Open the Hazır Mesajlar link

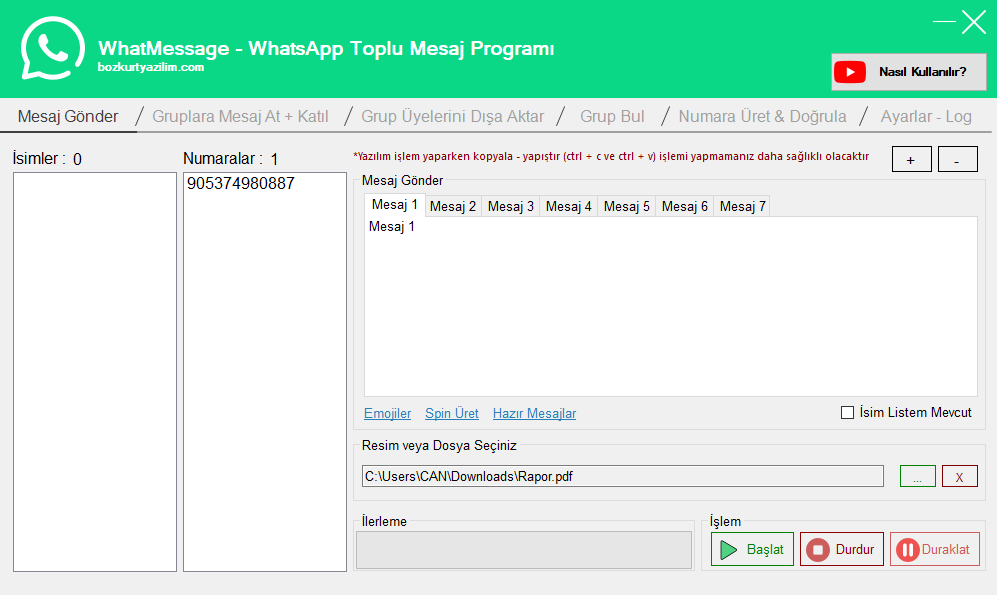coord(534,413)
